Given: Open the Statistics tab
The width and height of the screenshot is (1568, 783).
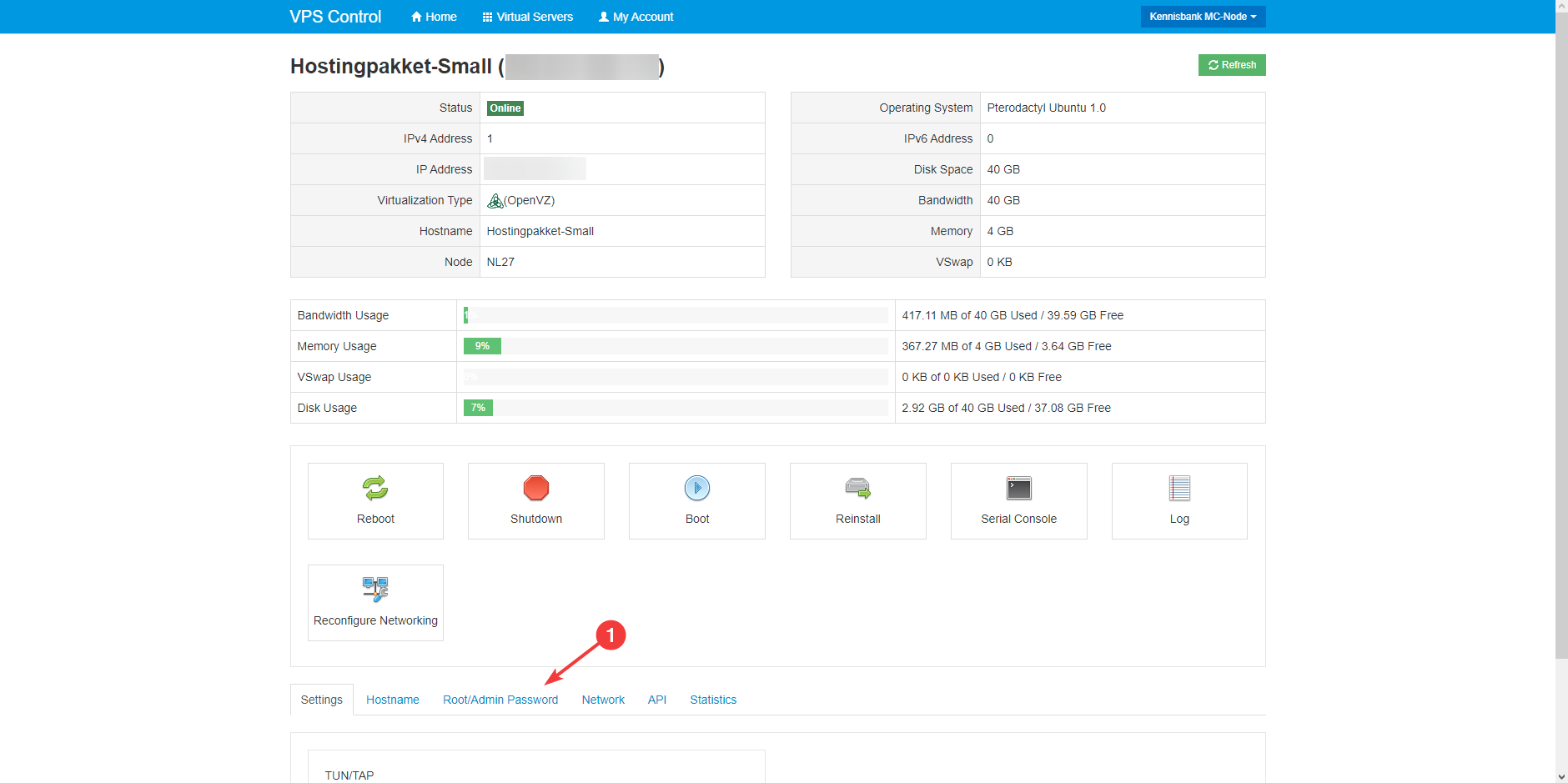Looking at the screenshot, I should point(713,700).
